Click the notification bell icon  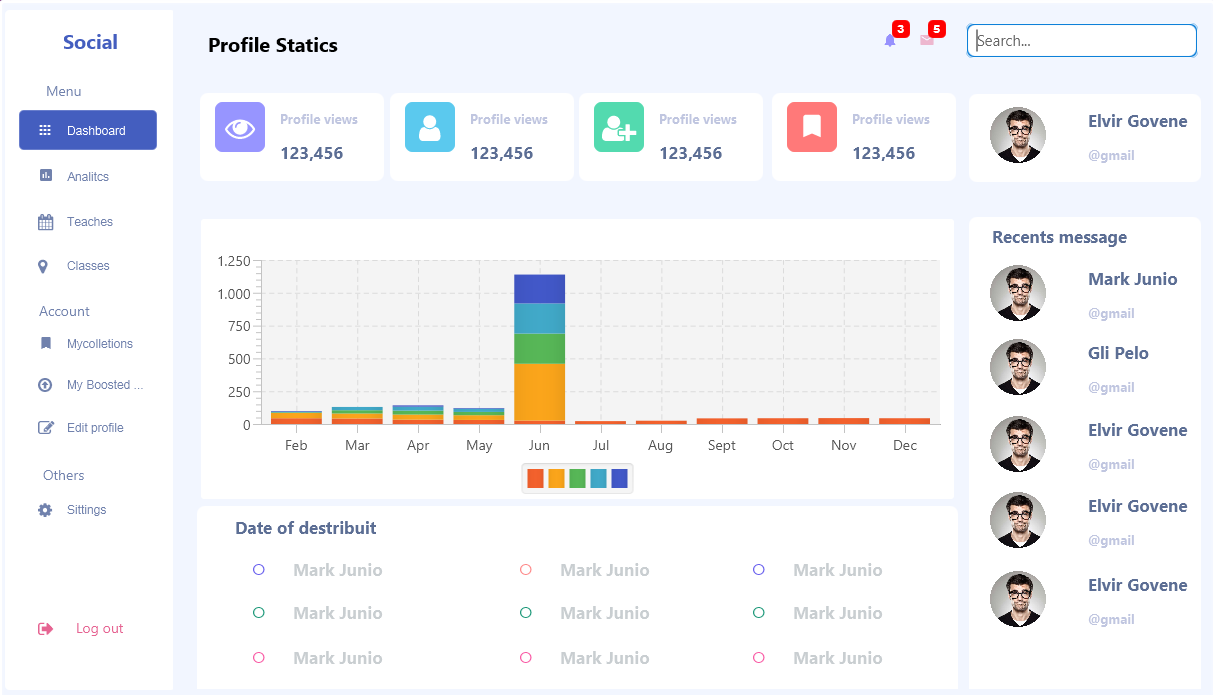click(x=890, y=41)
